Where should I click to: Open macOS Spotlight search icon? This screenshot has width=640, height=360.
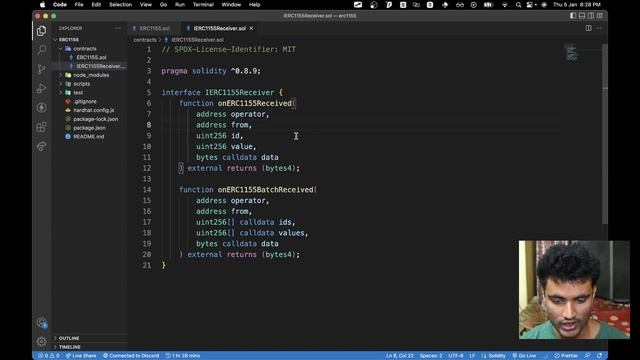pyautogui.click(x=518, y=4)
